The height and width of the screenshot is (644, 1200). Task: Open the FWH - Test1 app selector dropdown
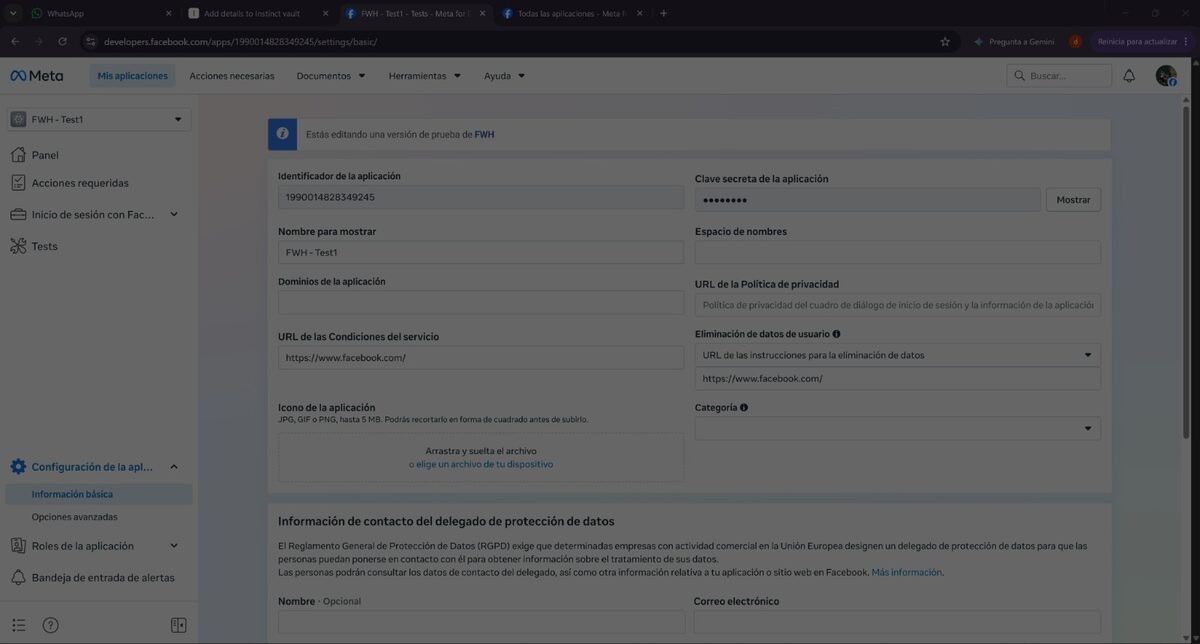[x=99, y=119]
